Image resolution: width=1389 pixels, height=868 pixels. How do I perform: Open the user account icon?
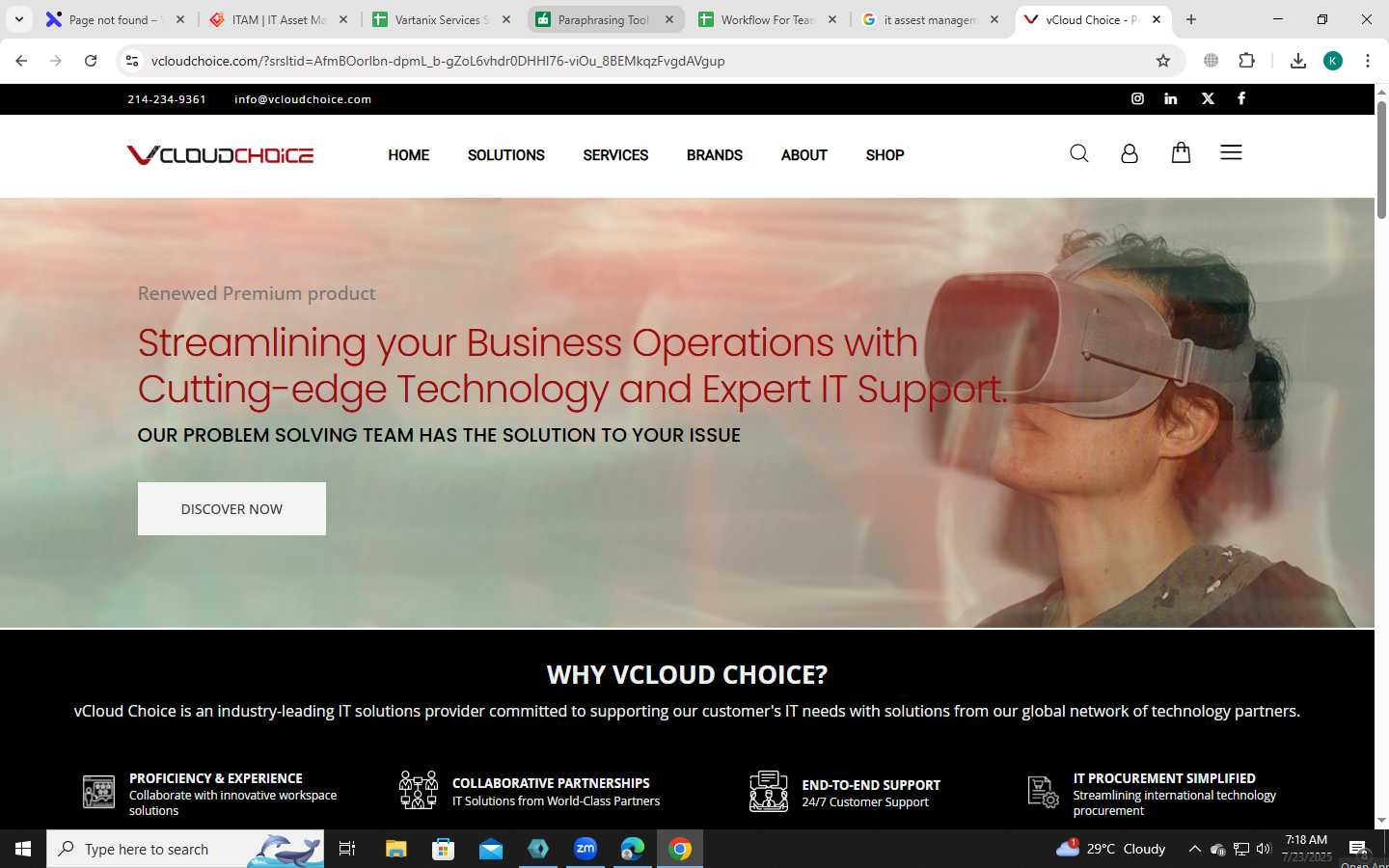(x=1130, y=153)
